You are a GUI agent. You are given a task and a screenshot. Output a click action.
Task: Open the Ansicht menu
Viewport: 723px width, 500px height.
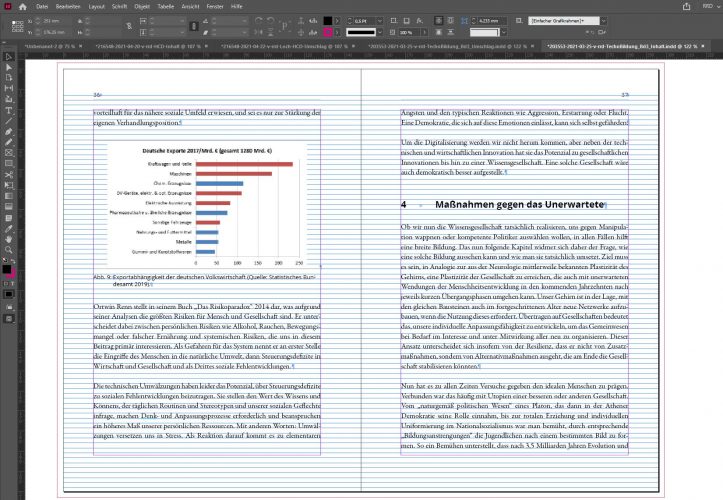tap(190, 6)
